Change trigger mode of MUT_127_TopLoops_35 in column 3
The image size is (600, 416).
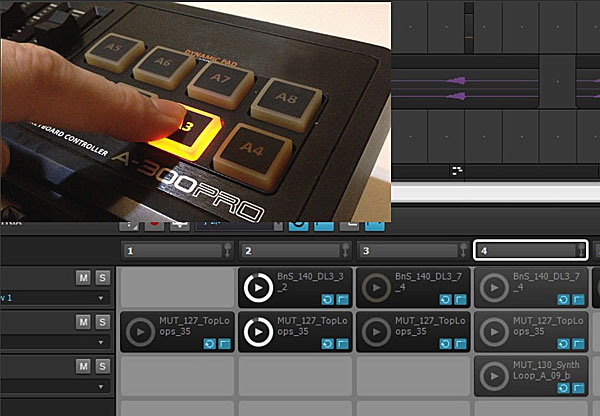[x=460, y=344]
